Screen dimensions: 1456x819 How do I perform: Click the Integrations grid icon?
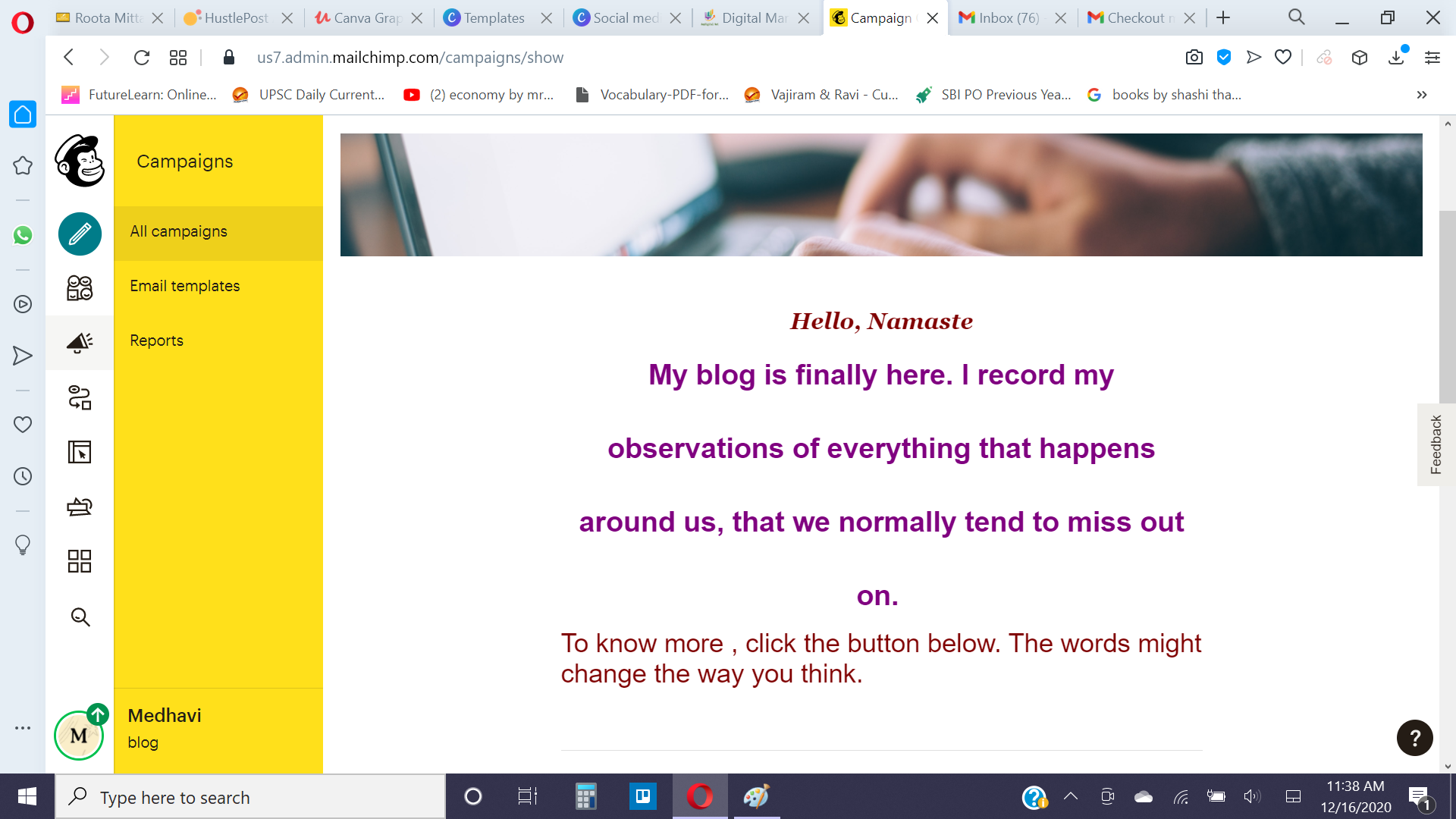[x=79, y=562]
